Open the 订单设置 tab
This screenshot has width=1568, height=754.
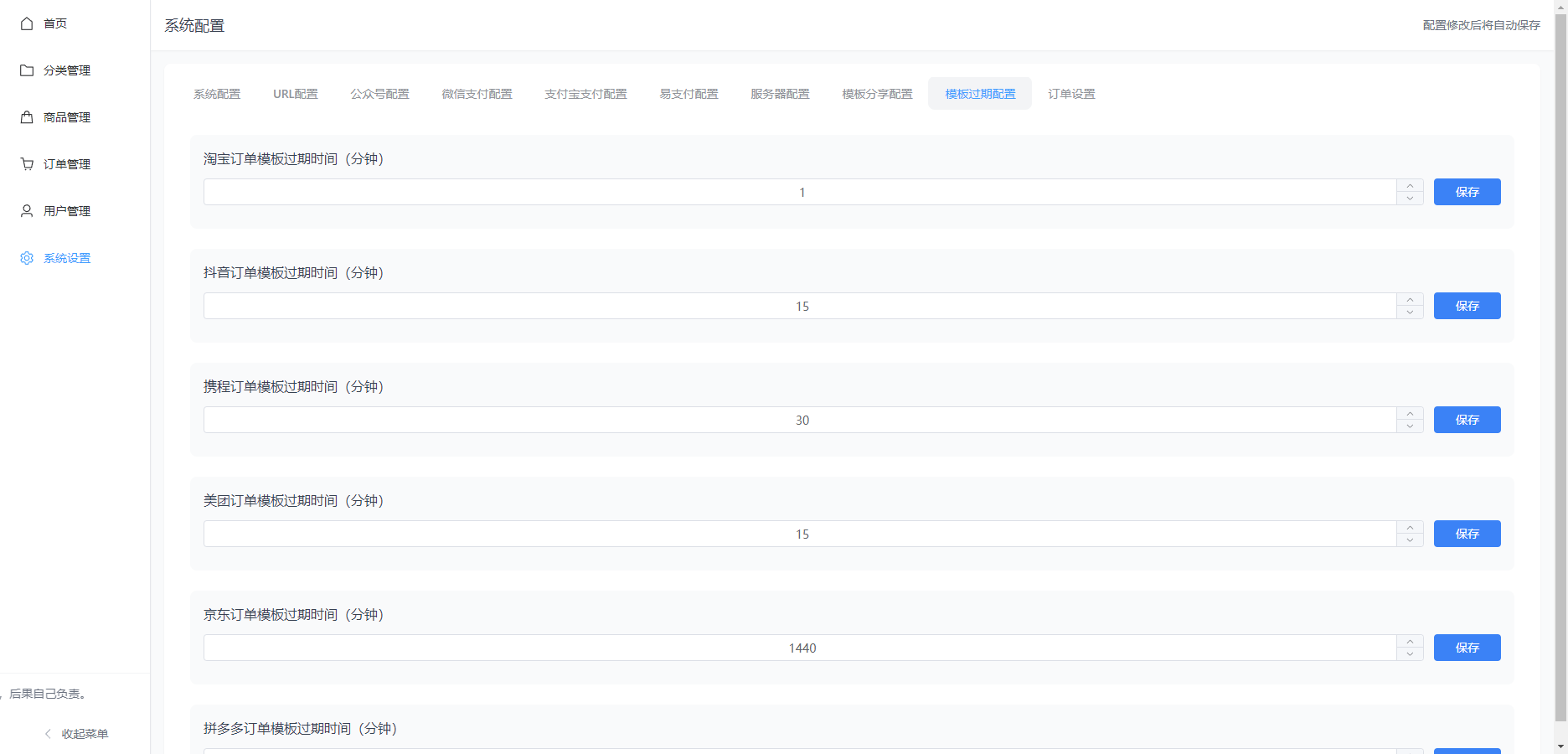[x=1071, y=94]
